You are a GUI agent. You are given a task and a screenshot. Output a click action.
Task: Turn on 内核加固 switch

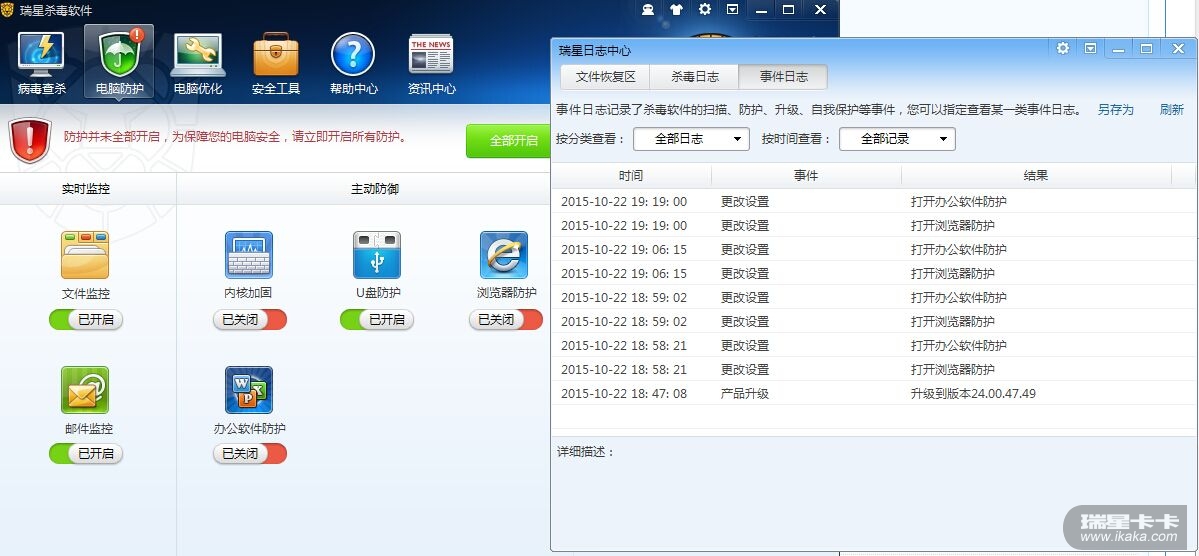tap(250, 320)
